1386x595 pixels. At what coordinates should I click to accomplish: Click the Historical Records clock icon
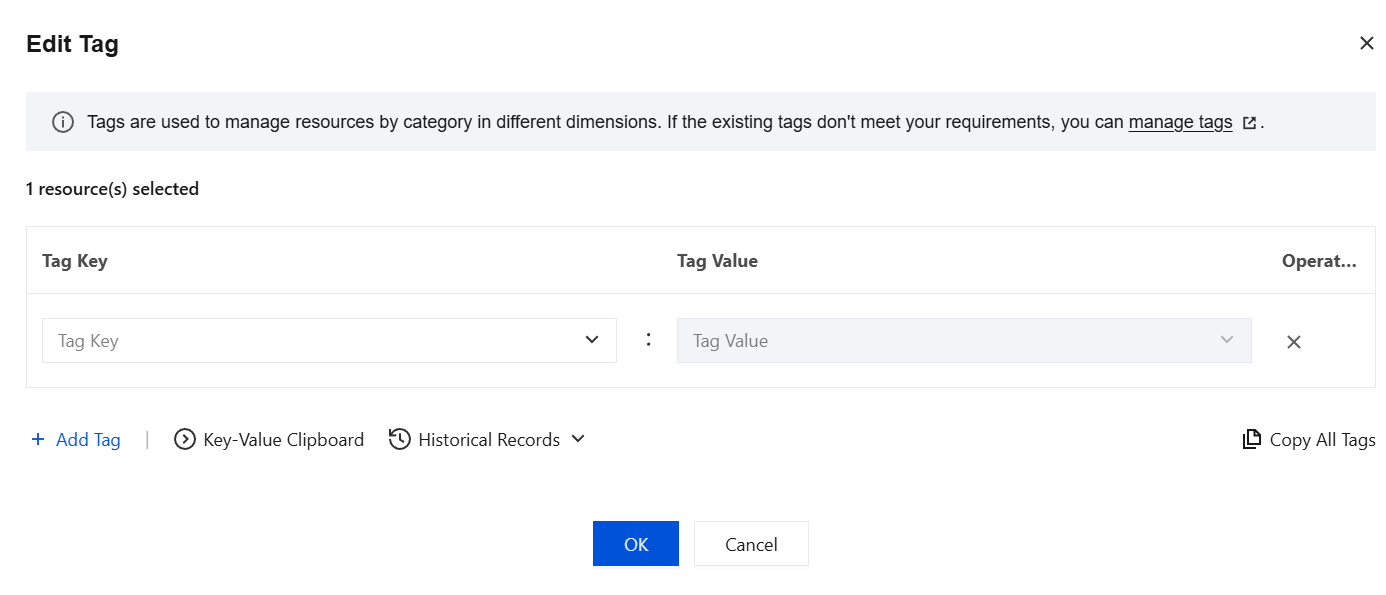tap(400, 439)
